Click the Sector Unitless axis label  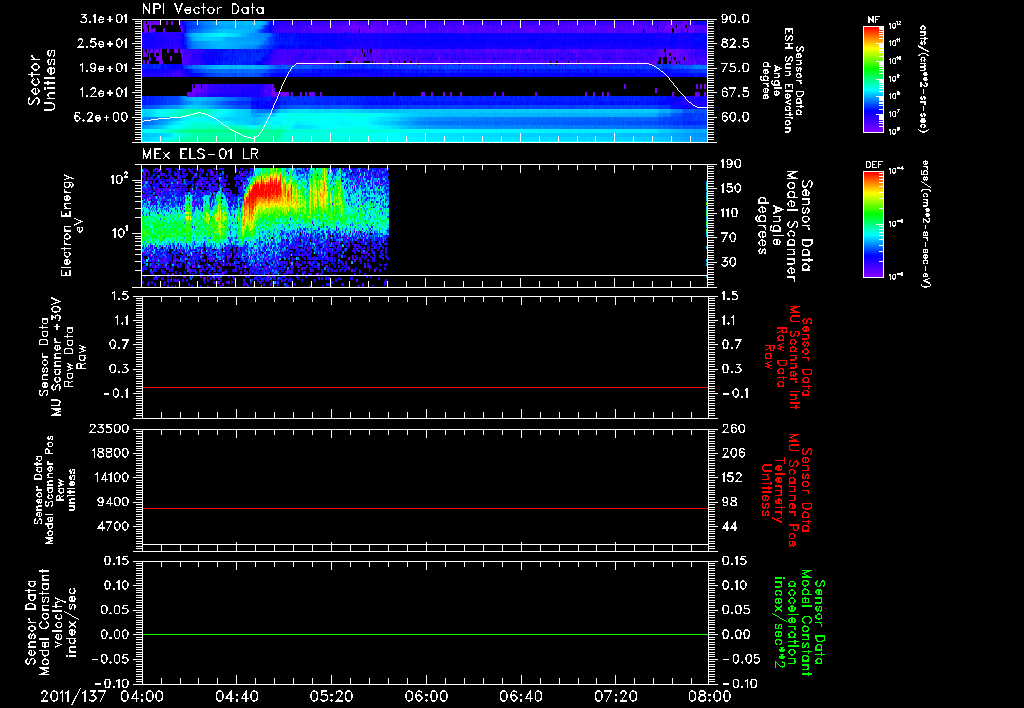click(42, 80)
